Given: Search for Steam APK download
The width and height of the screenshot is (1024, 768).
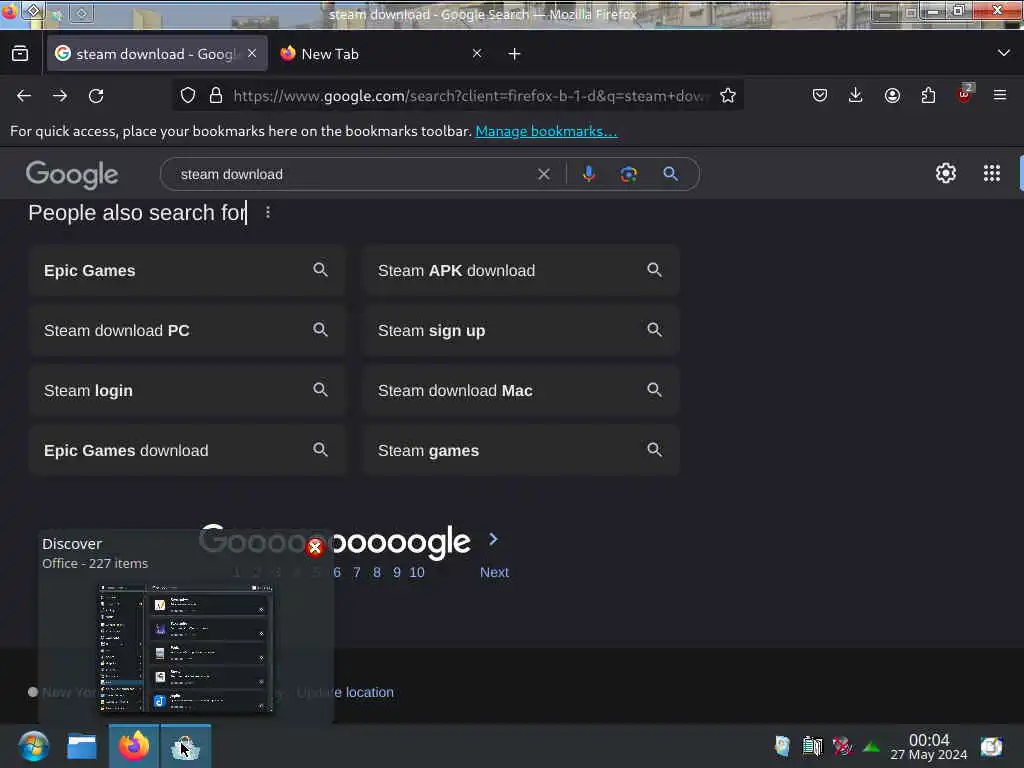Looking at the screenshot, I should pos(520,270).
